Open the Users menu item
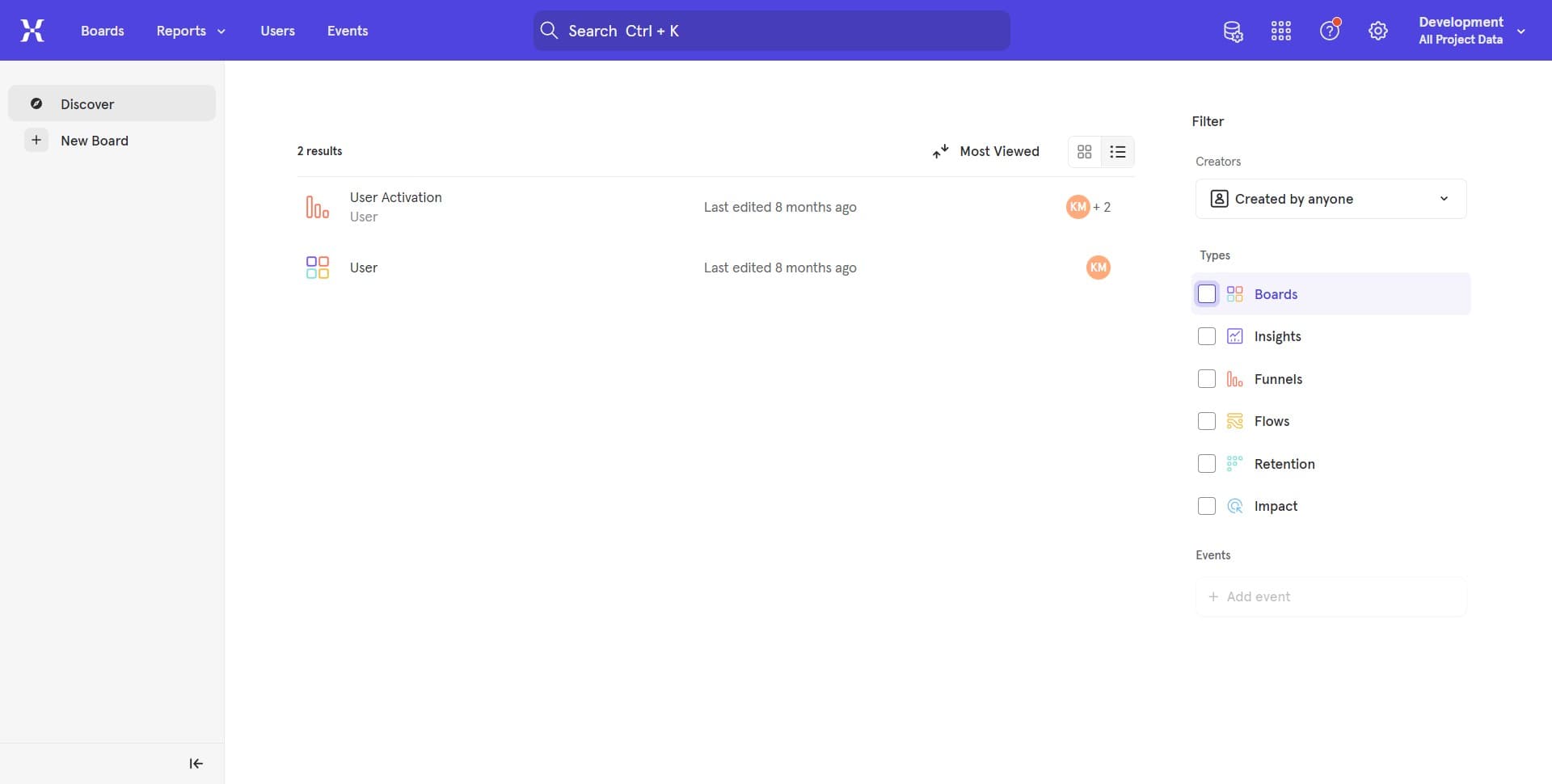This screenshot has width=1552, height=784. click(x=277, y=31)
